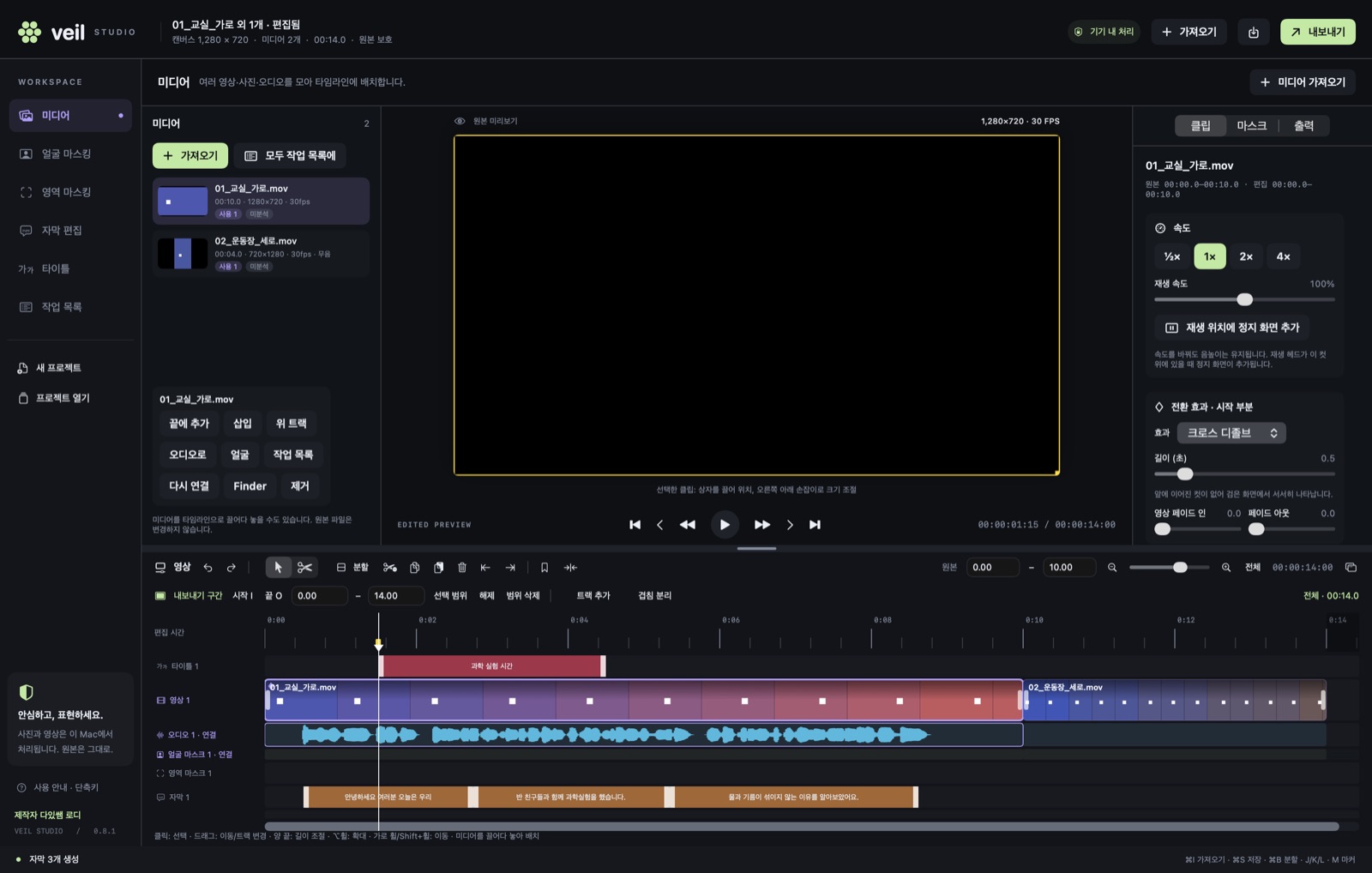Screen dimensions: 1372x873
Task: Jump to end of the preview
Action: tap(815, 525)
